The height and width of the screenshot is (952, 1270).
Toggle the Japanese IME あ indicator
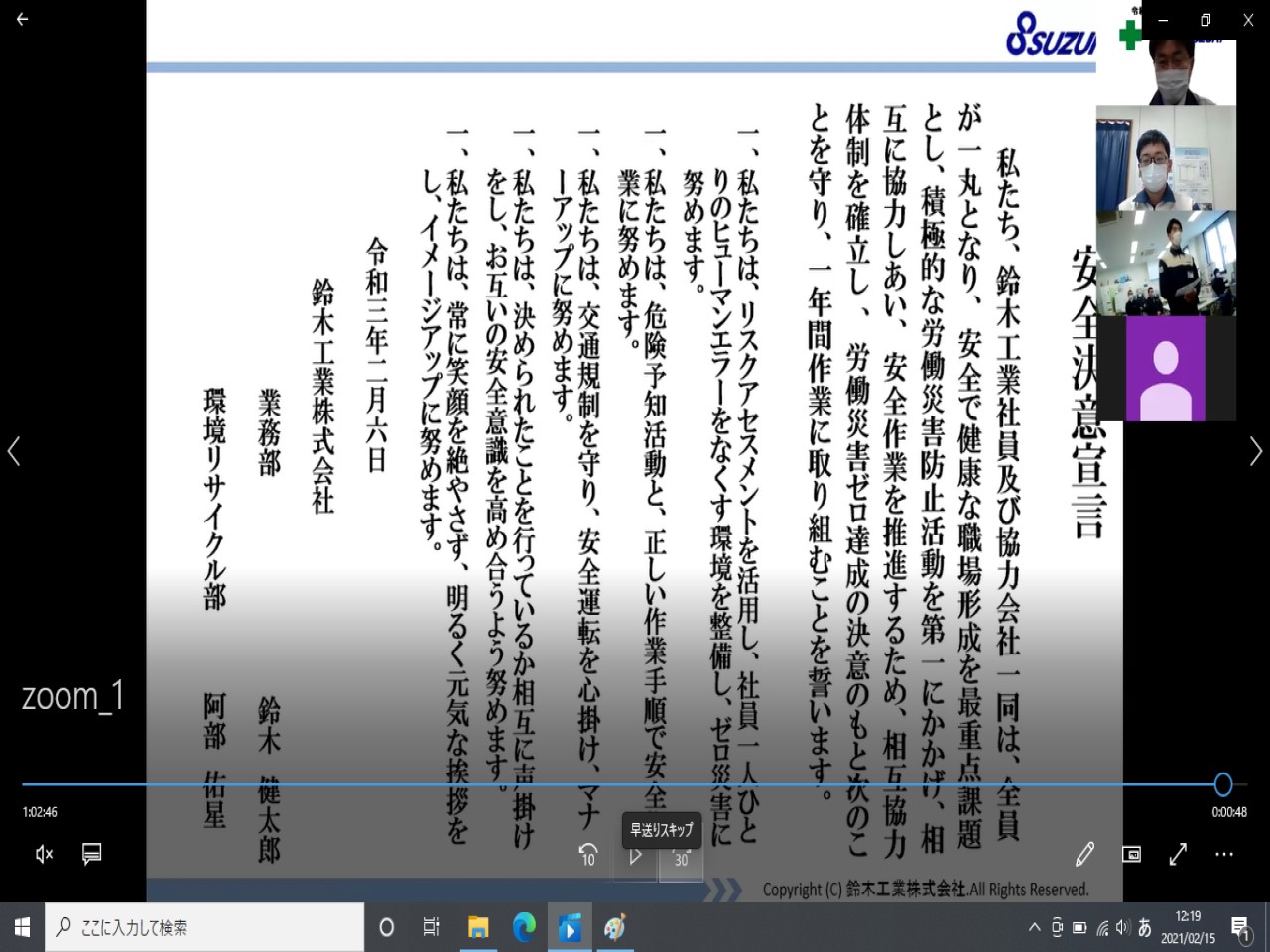coord(1145,928)
